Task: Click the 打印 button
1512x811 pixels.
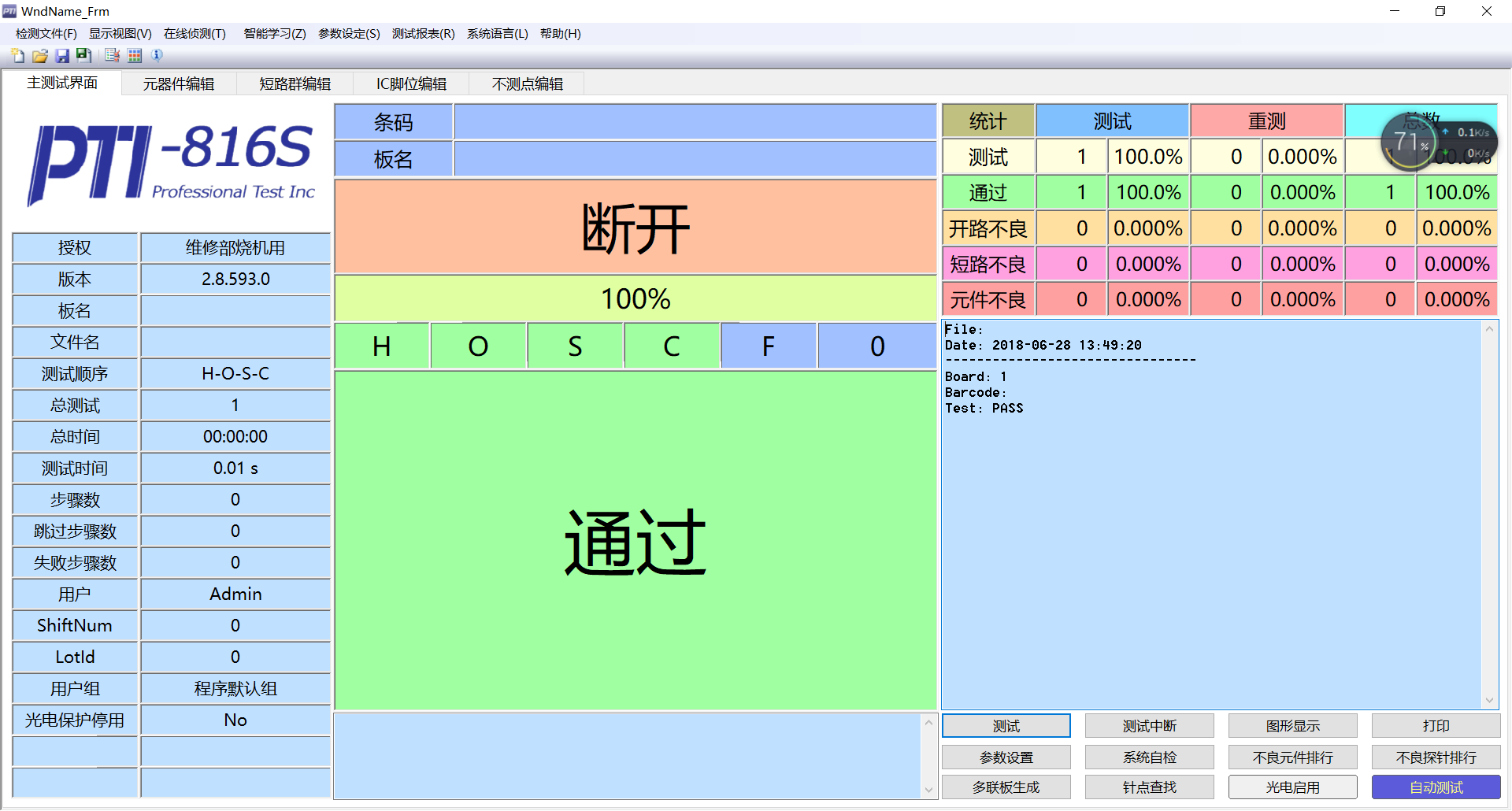Action: click(1436, 726)
